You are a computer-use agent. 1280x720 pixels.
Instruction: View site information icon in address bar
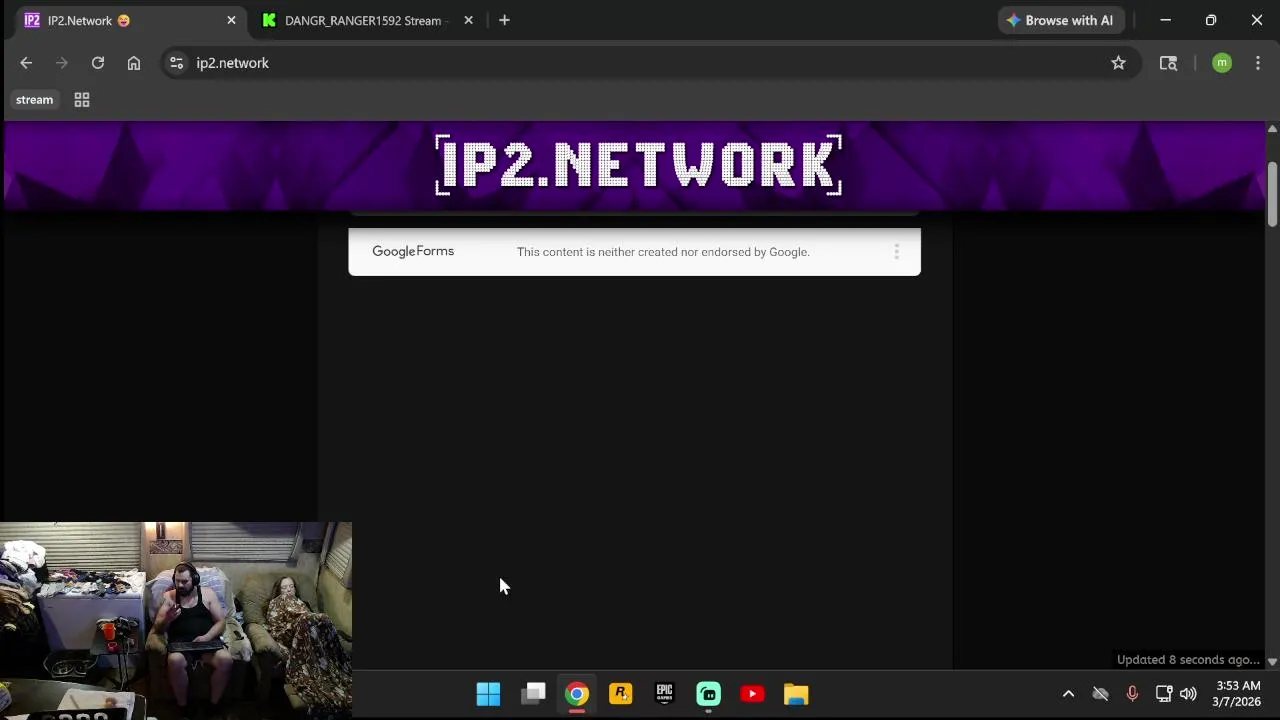(176, 63)
